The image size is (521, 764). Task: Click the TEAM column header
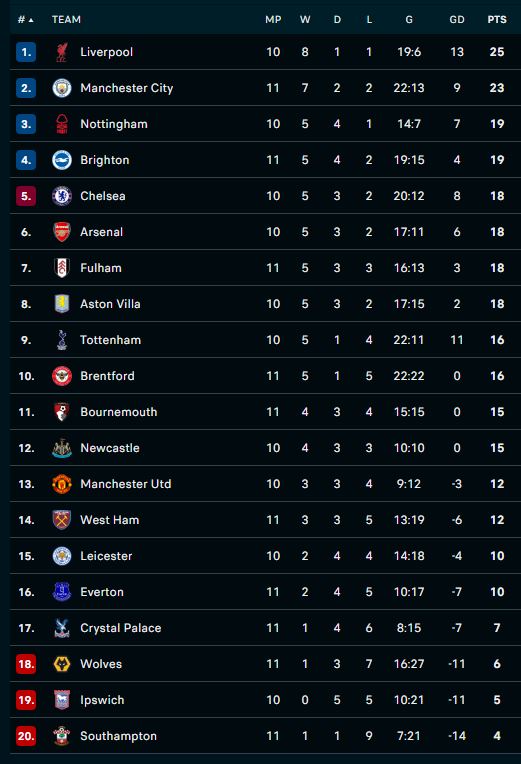coord(66,19)
